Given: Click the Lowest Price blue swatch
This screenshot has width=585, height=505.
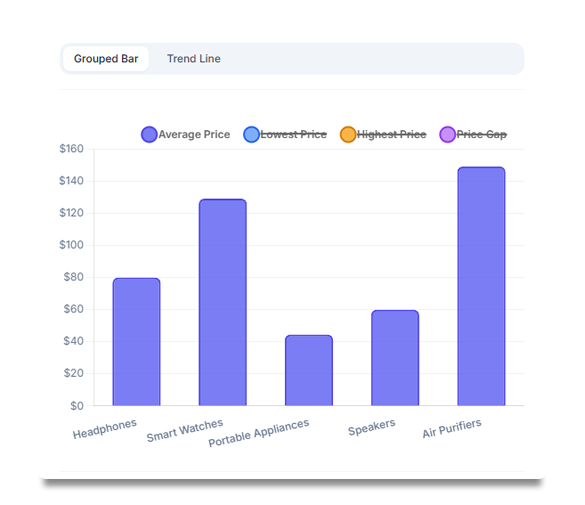Looking at the screenshot, I should (x=251, y=134).
